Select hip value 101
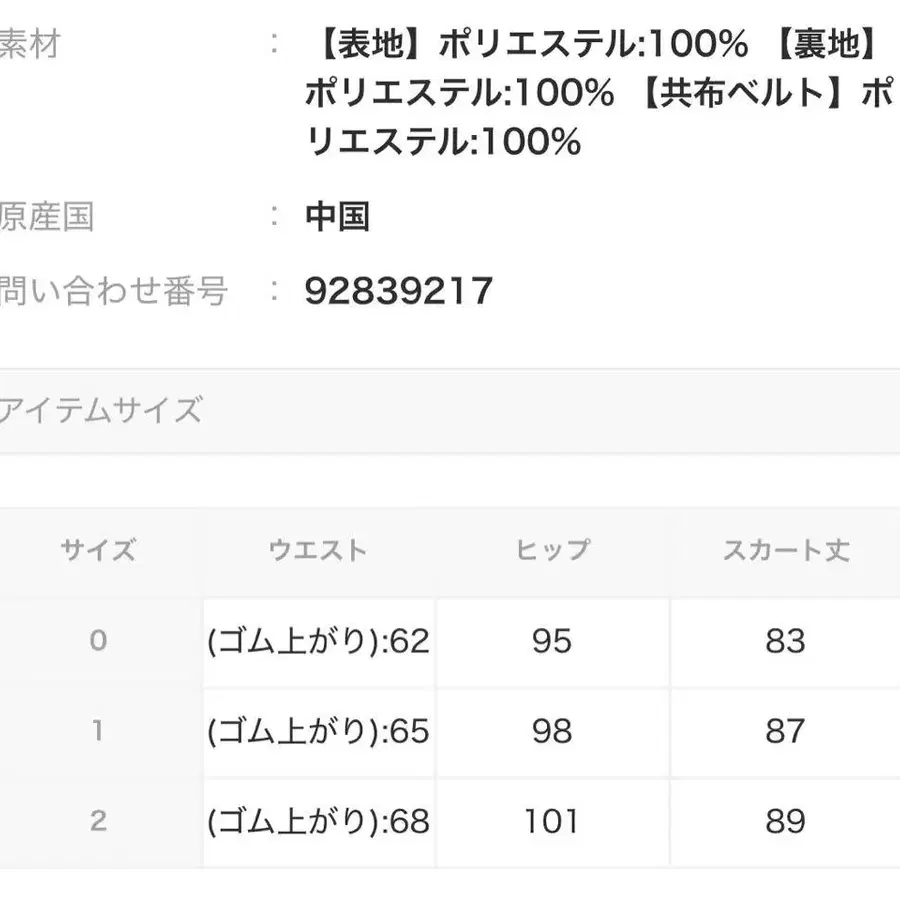 (x=552, y=821)
